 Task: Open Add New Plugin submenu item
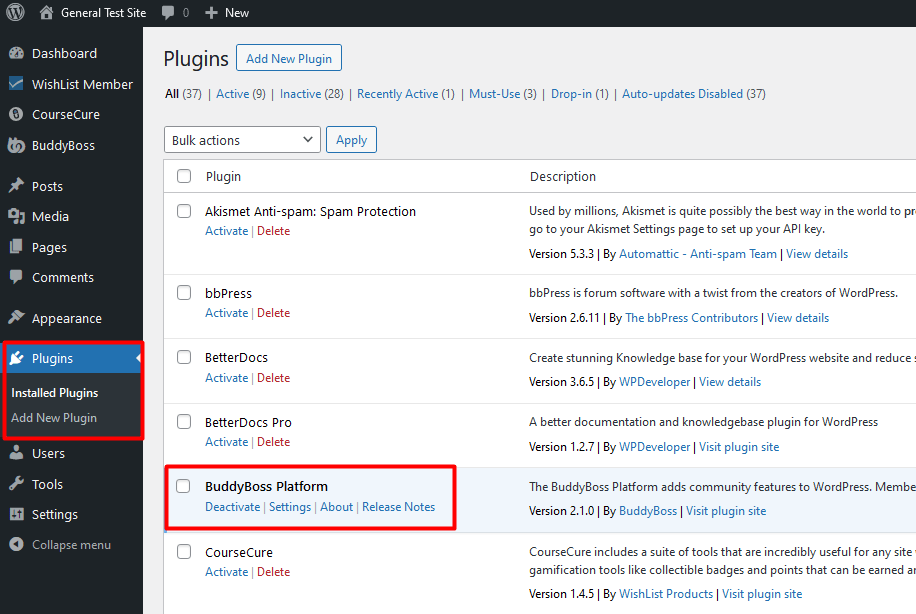point(54,418)
